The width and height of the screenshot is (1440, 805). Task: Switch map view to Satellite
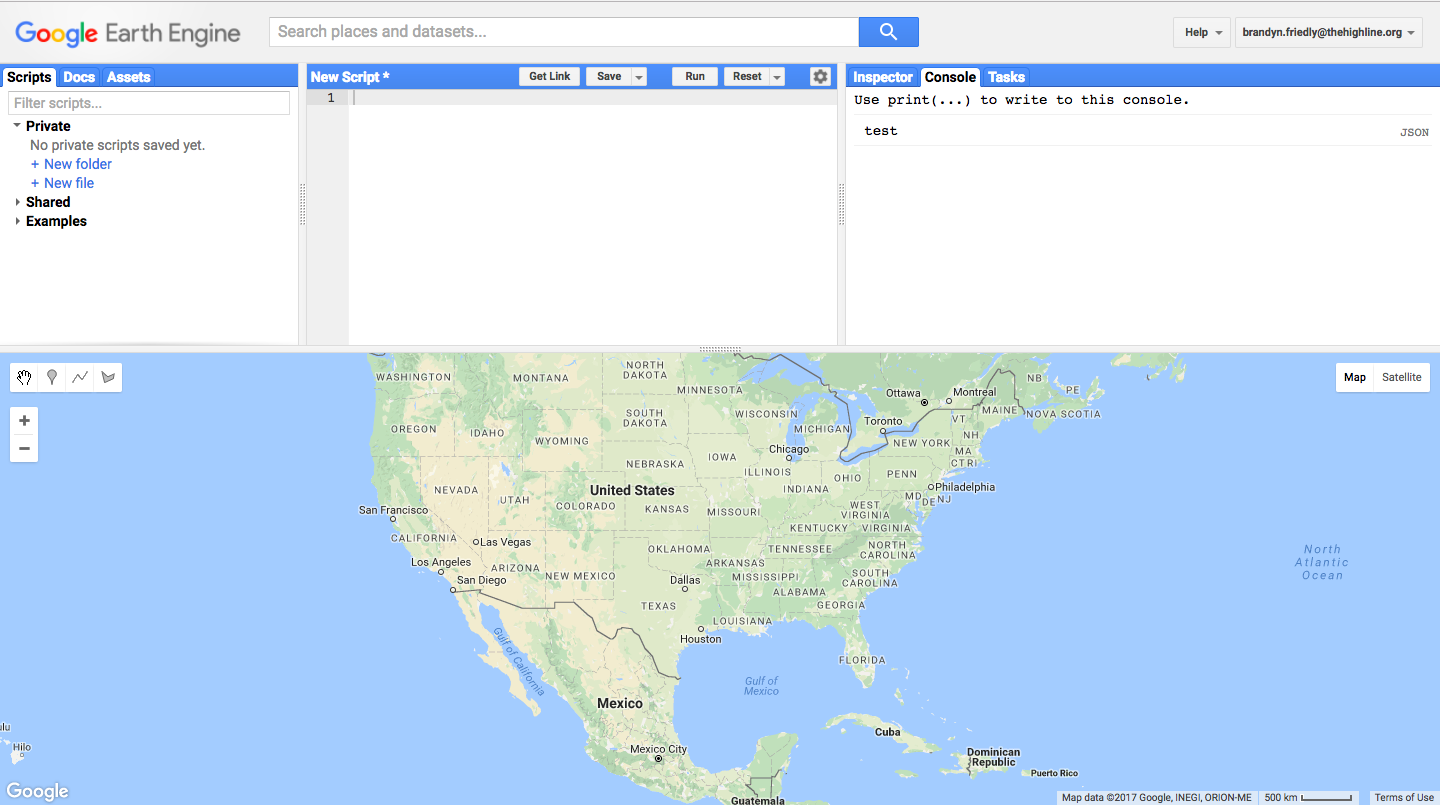[1401, 377]
